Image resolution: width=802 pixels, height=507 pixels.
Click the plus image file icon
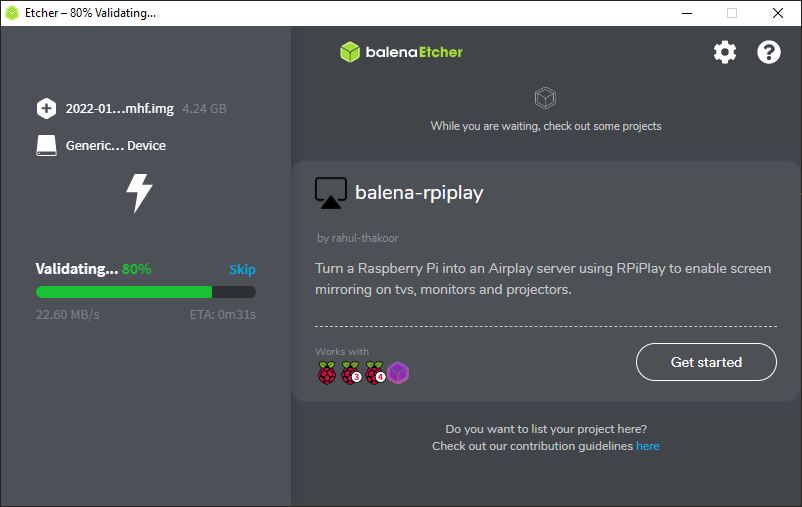pyautogui.click(x=47, y=108)
